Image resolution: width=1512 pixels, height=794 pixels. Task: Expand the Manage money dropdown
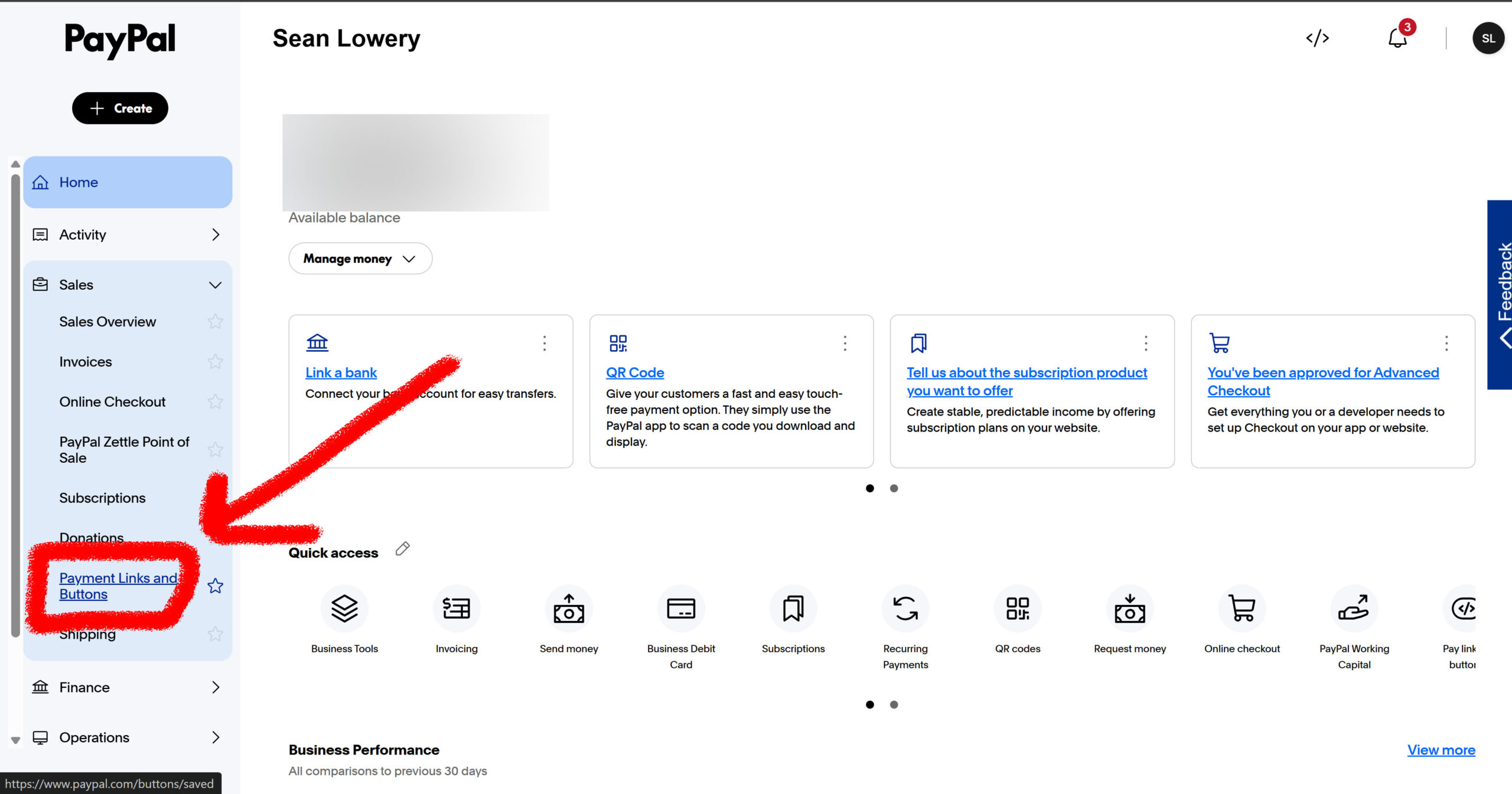pyautogui.click(x=360, y=259)
